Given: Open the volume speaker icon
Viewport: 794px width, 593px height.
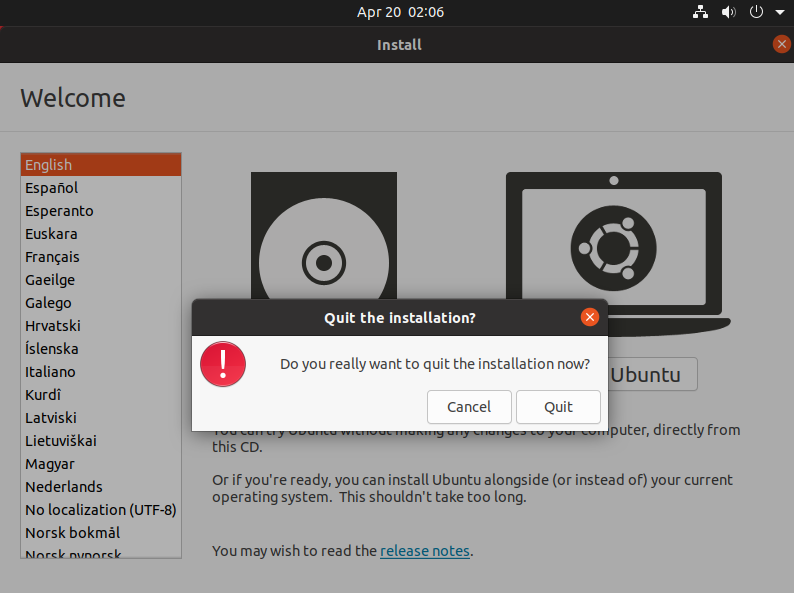Looking at the screenshot, I should (728, 12).
